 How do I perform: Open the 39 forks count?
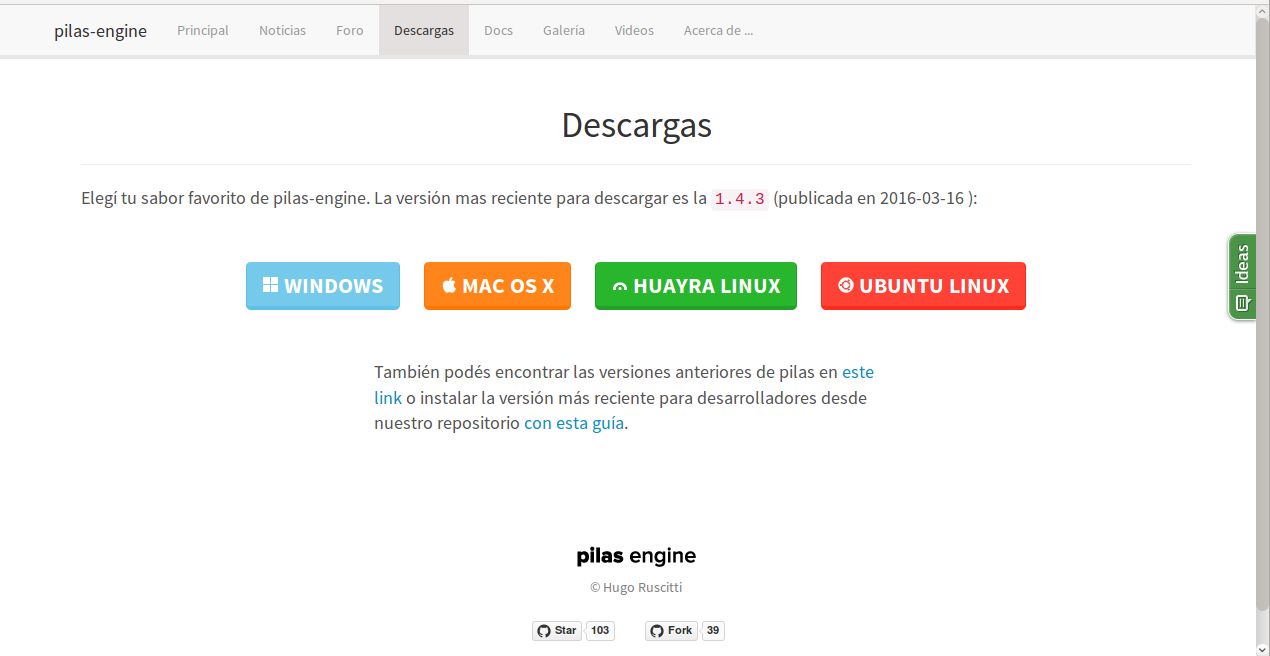713,630
